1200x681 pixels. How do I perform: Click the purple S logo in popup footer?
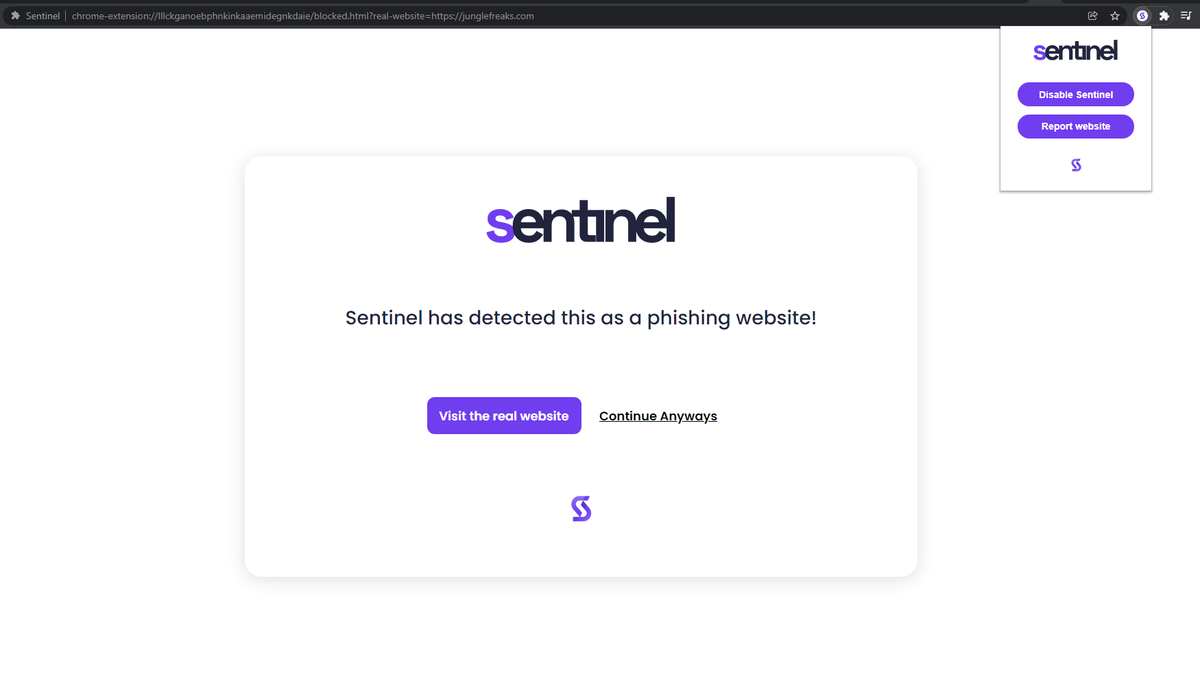tap(1076, 165)
